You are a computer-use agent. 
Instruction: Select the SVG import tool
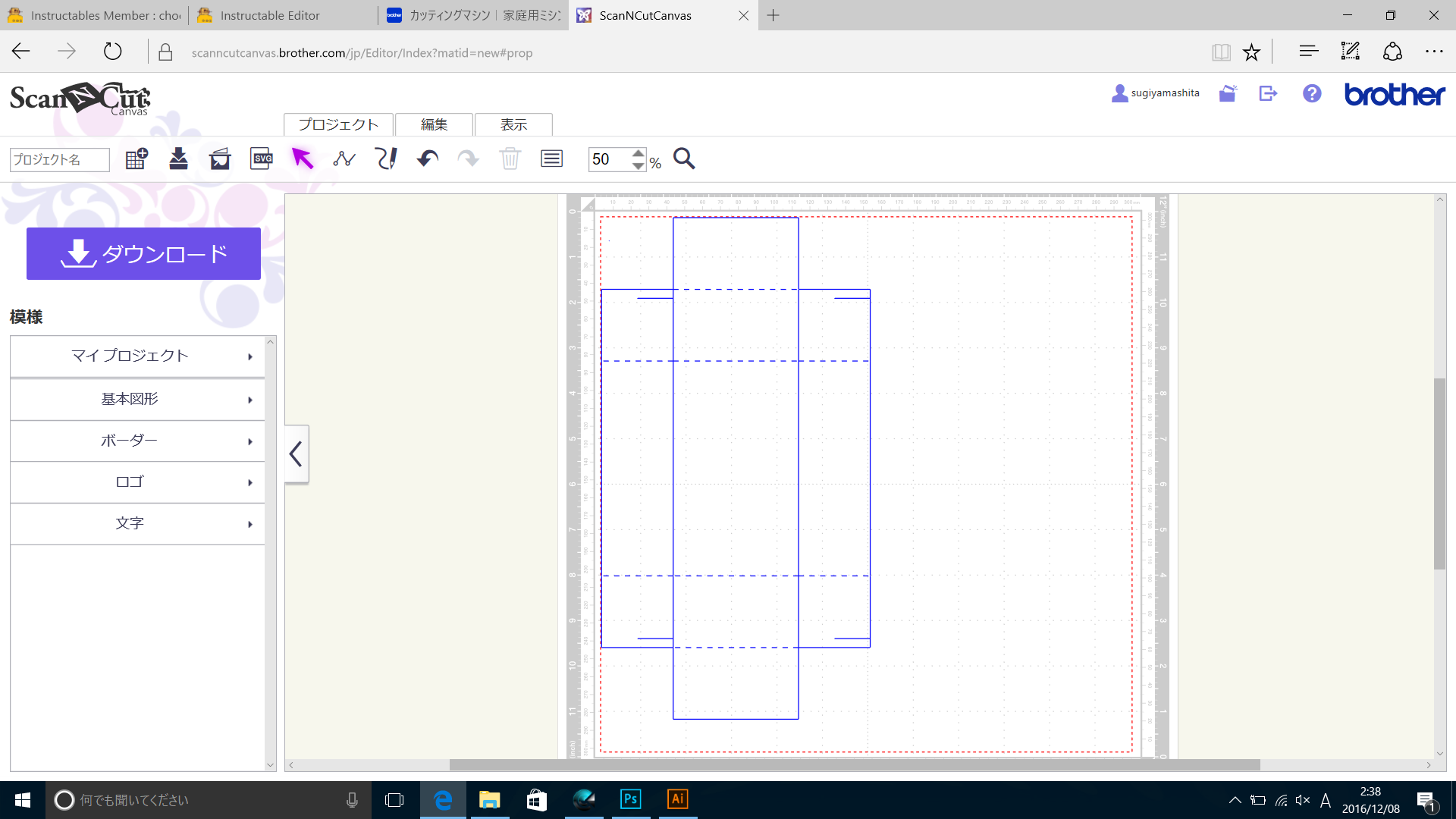tap(260, 158)
